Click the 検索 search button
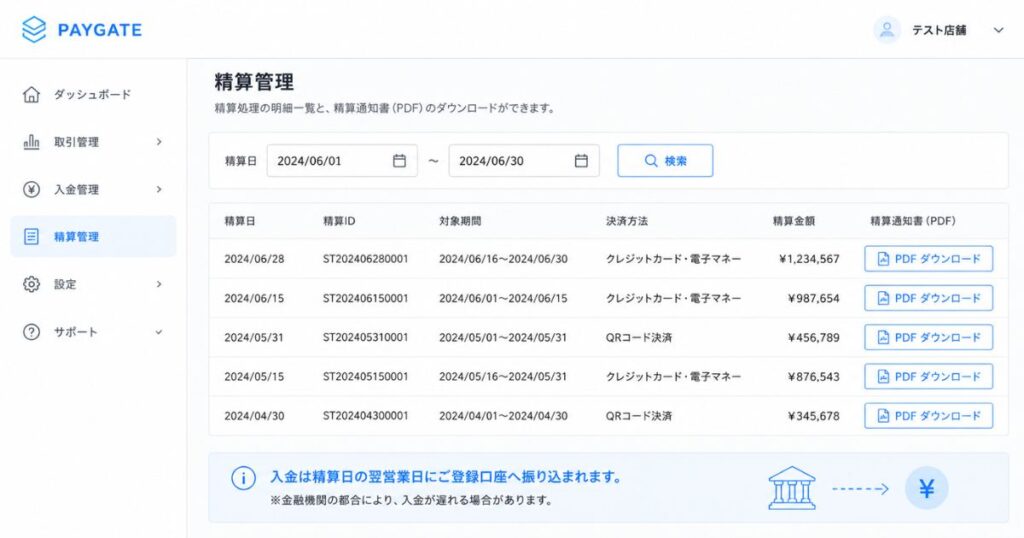The width and height of the screenshot is (1024, 538). pyautogui.click(x=665, y=161)
